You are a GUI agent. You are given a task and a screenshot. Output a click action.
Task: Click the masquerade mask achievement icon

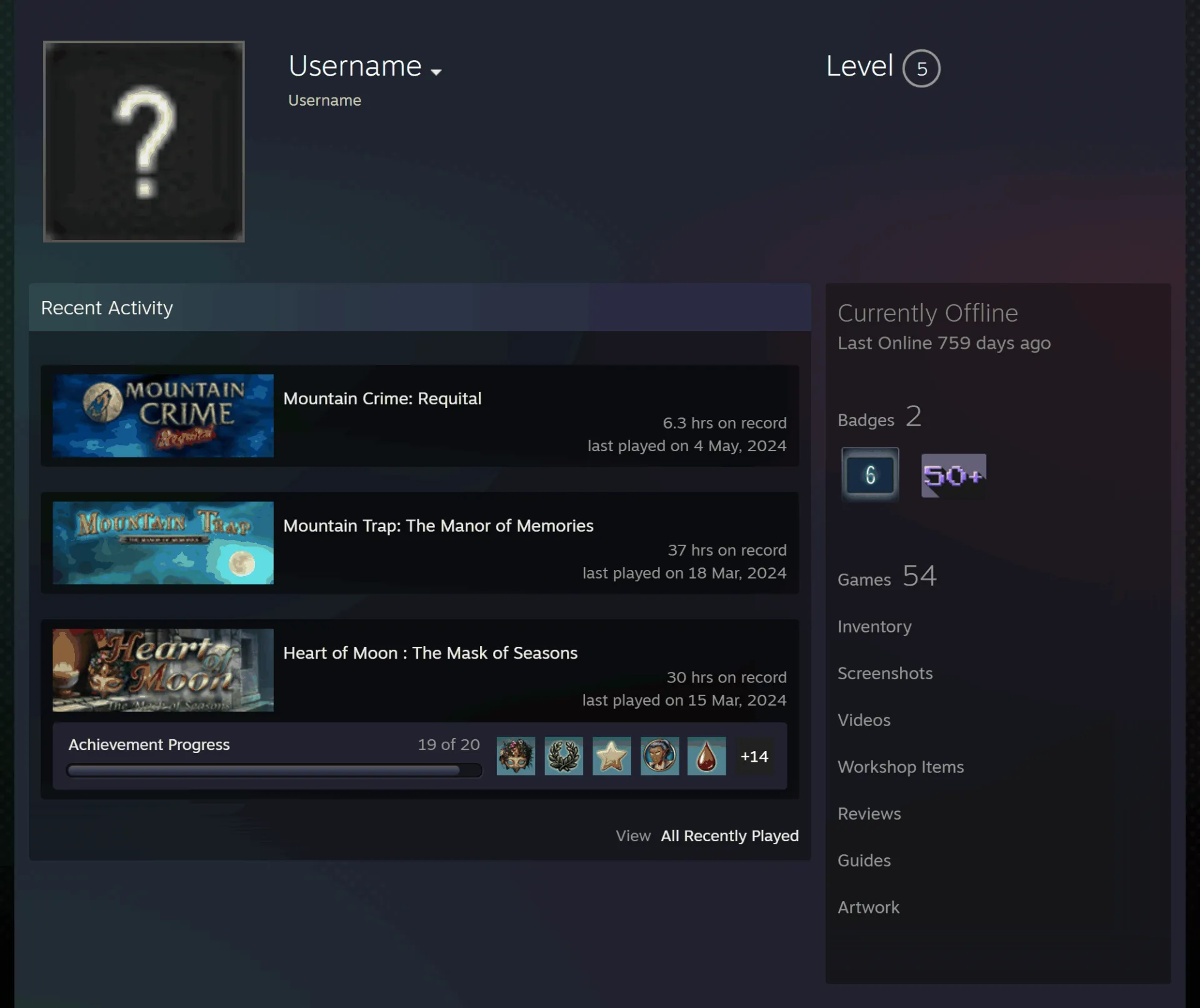[516, 756]
